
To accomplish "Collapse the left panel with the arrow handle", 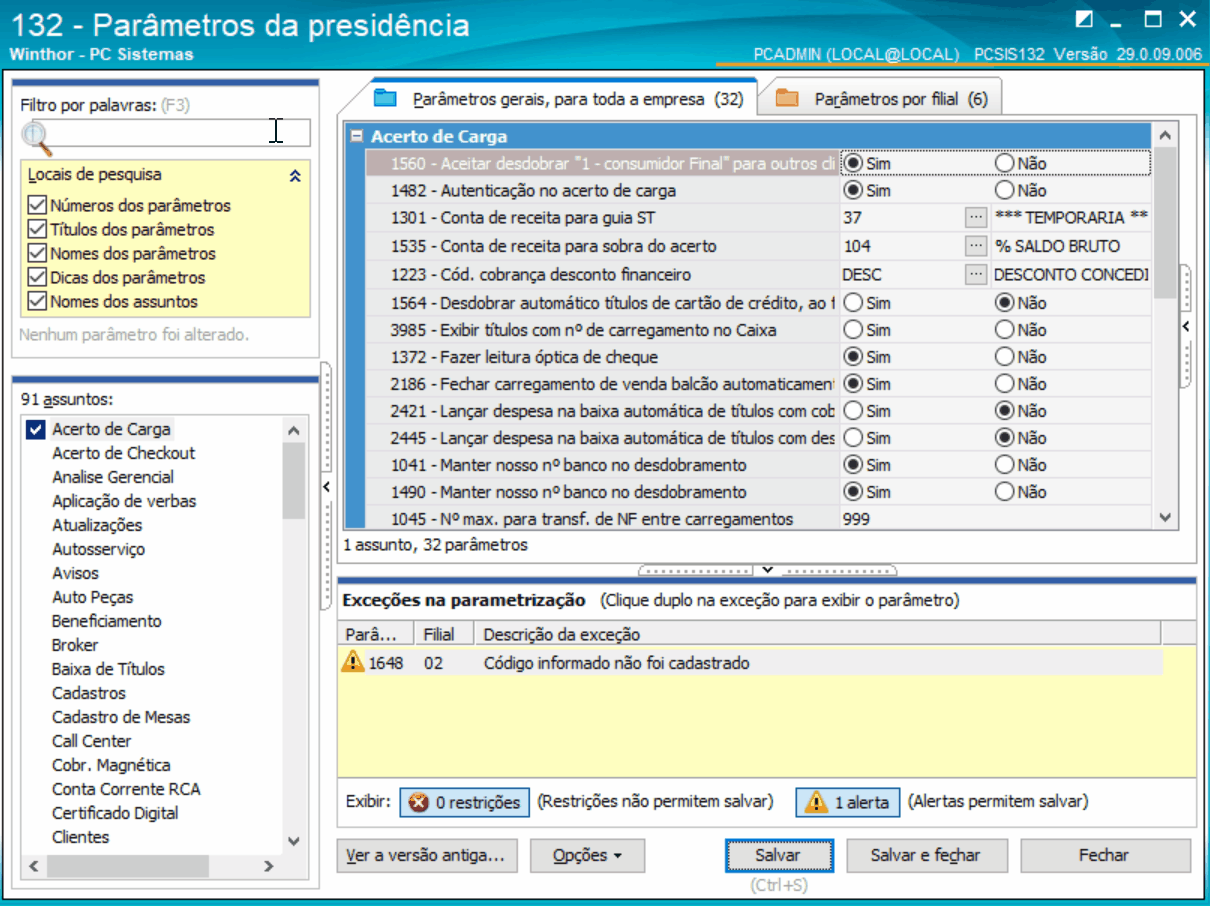I will click(326, 487).
